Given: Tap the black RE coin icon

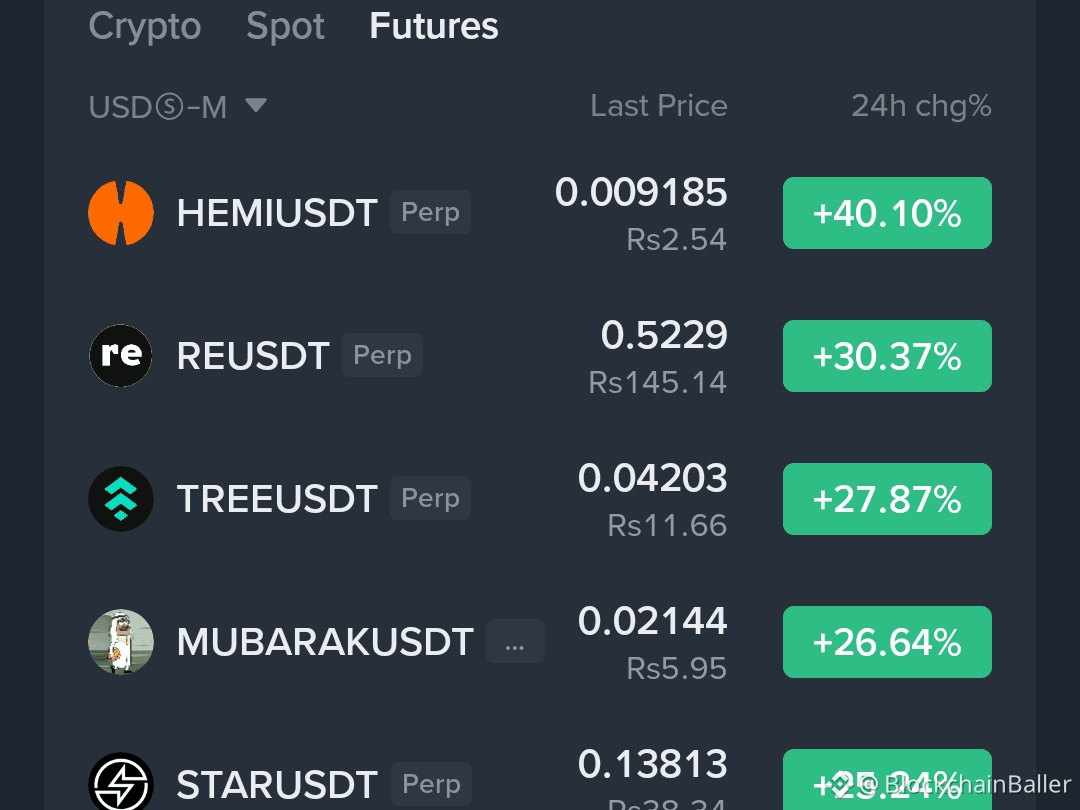Looking at the screenshot, I should pyautogui.click(x=121, y=355).
